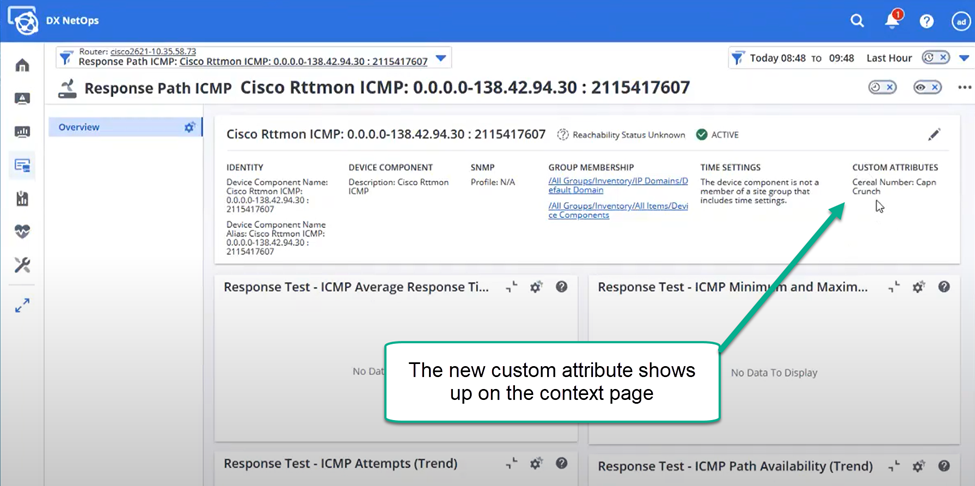Image resolution: width=975 pixels, height=486 pixels.
Task: Open the dashboards chart icon in the sidebar
Action: (22, 132)
